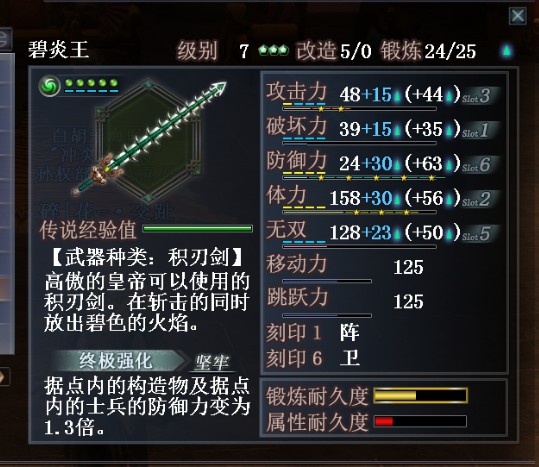The width and height of the screenshot is (539, 467).
Task: Select the 终极强化 label
Action: point(116,361)
